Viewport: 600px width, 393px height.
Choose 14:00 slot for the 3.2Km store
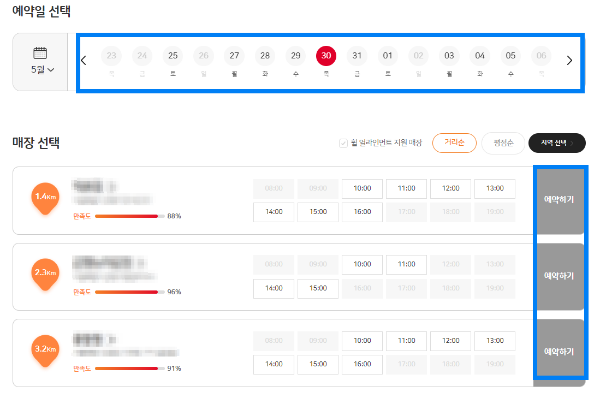(274, 364)
